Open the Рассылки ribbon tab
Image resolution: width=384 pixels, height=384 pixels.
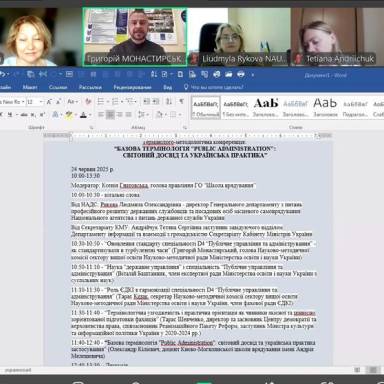click(90, 87)
